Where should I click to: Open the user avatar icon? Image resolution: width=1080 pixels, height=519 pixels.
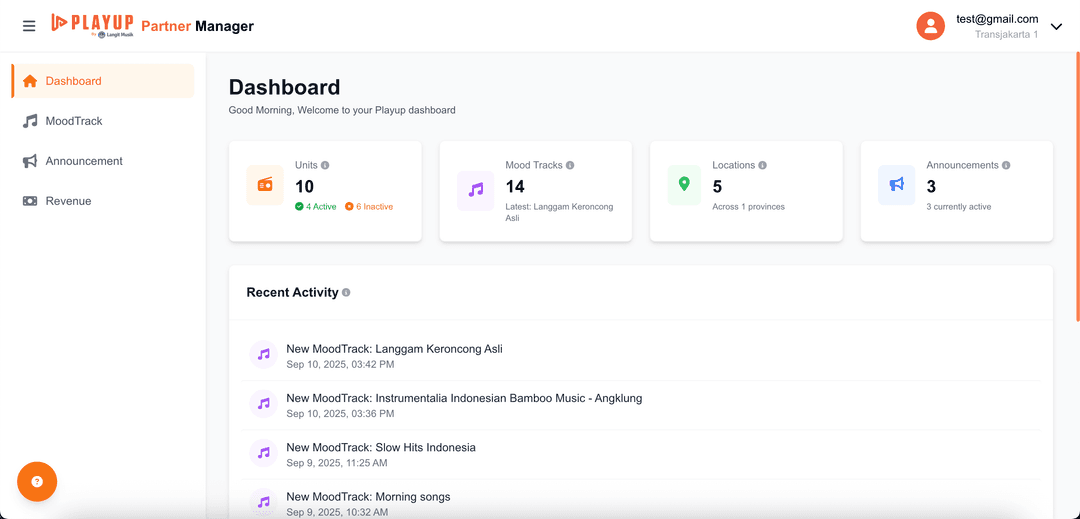[931, 26]
